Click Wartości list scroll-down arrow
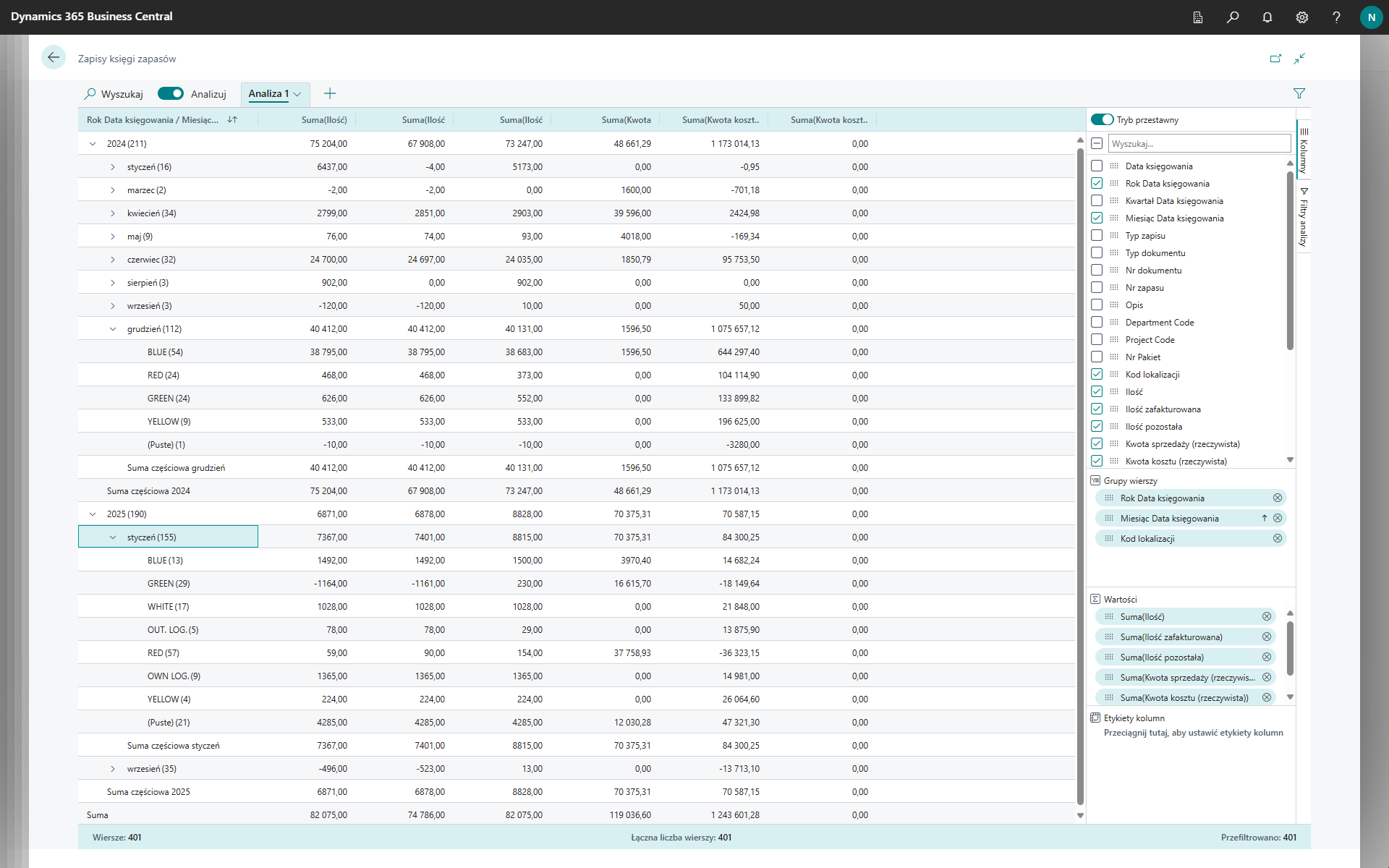Viewport: 1389px width, 868px height. 1290,697
